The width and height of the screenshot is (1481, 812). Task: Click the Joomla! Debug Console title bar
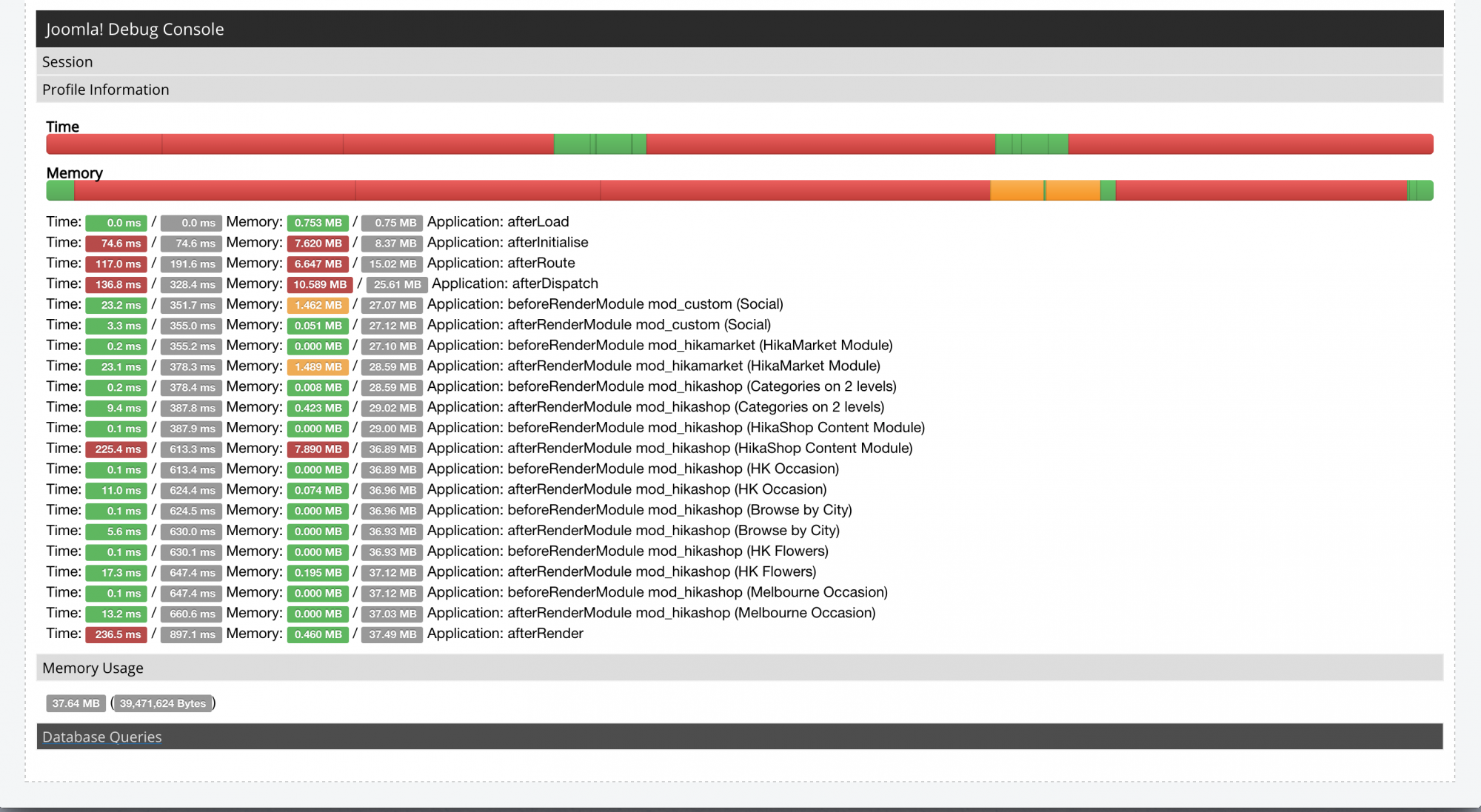pos(135,29)
